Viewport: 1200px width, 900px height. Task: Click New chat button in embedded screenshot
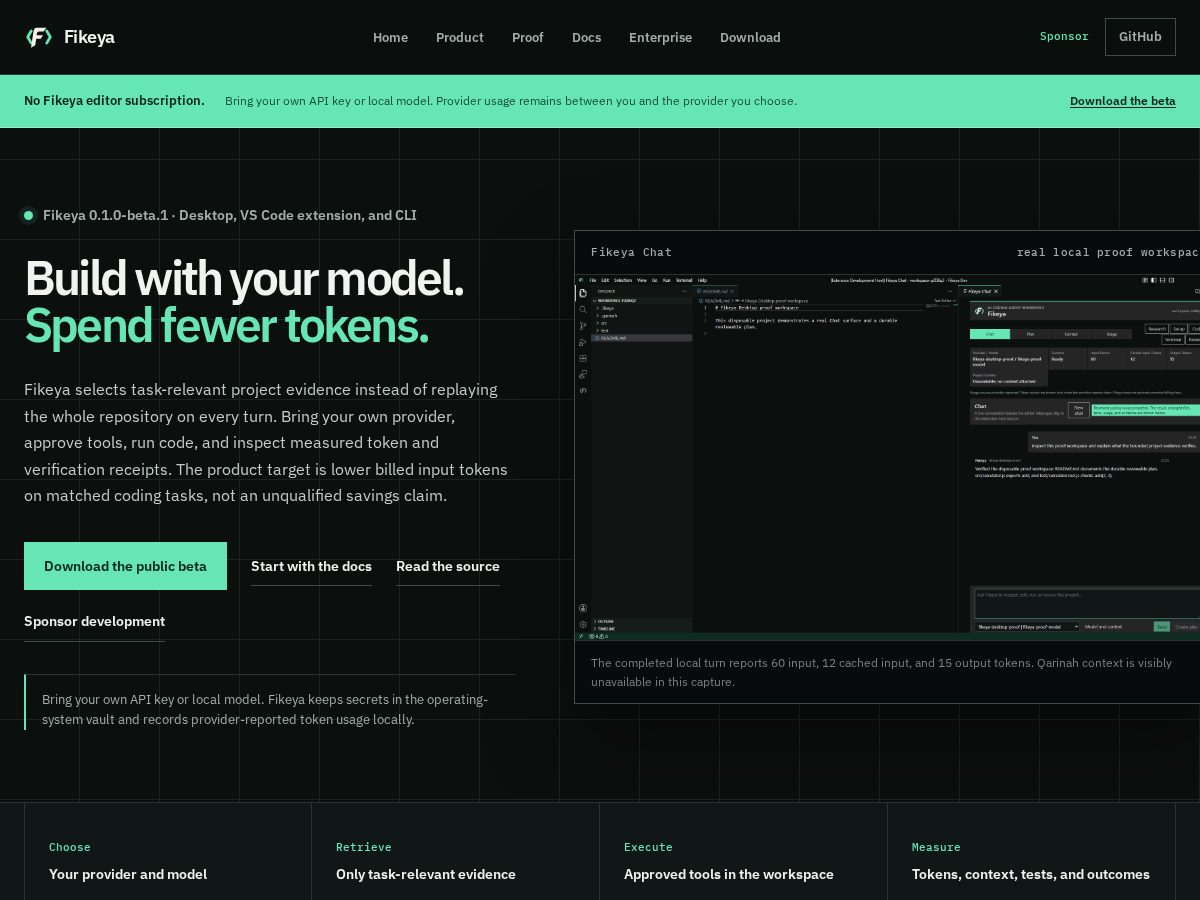point(1079,410)
